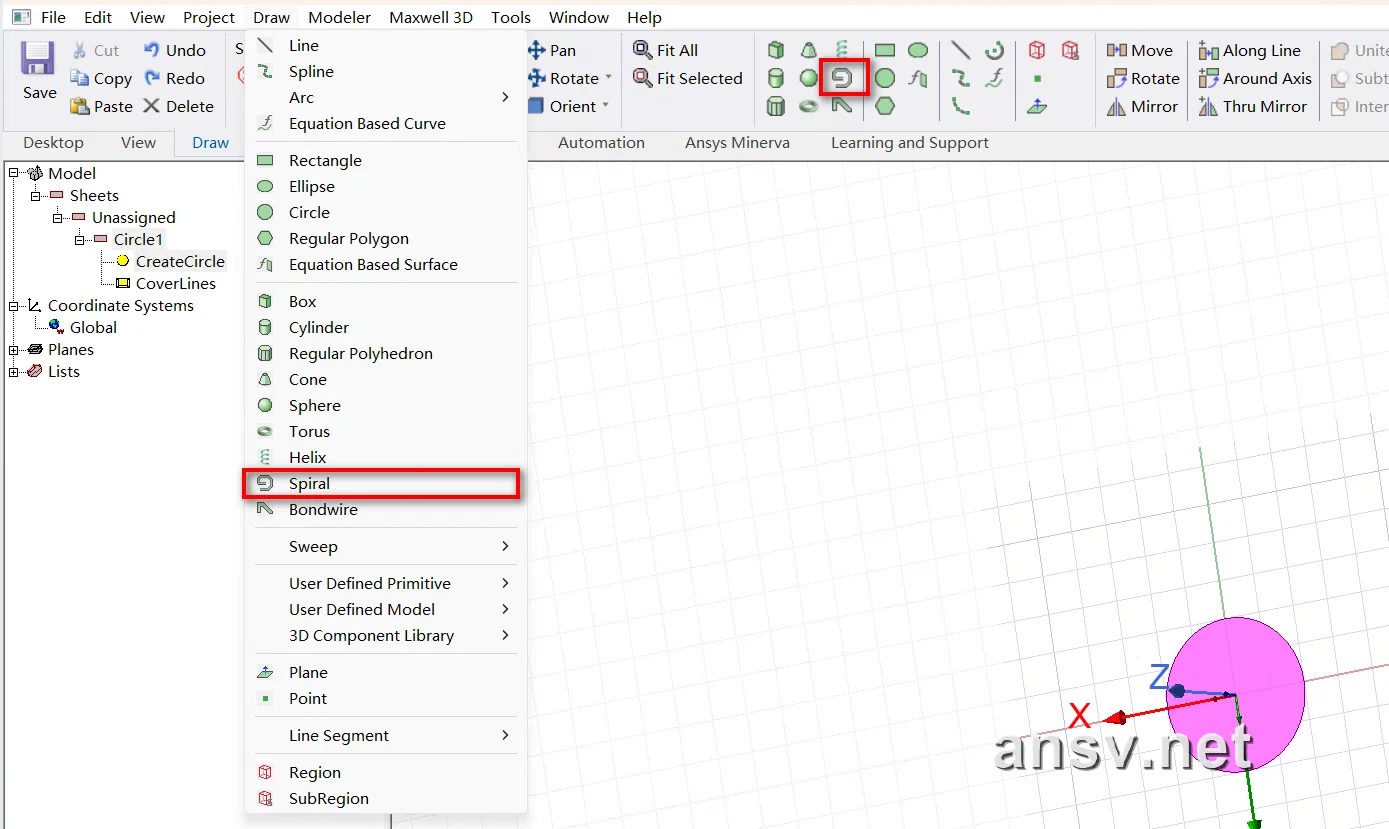Choose the Rectangle icon in the ribbon toolbar
The height and width of the screenshot is (829, 1389).
click(885, 50)
